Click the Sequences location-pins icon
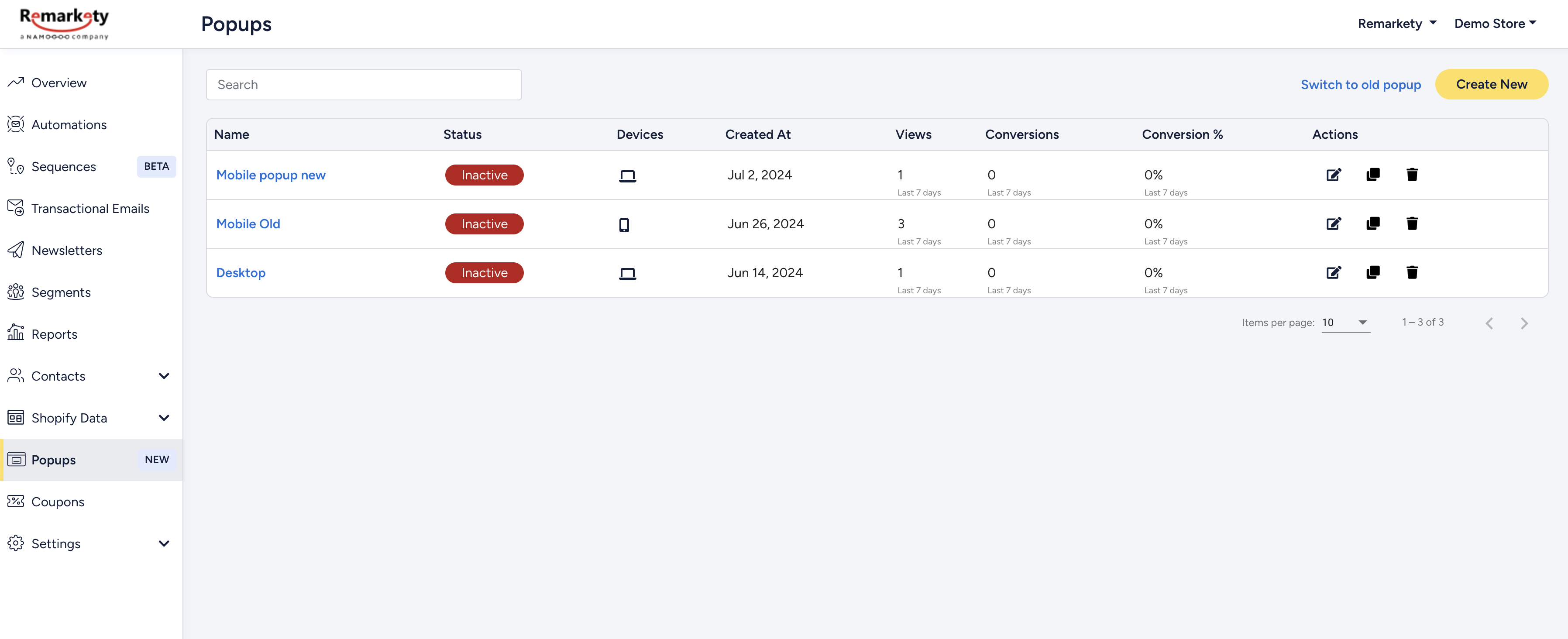The image size is (1568, 639). [x=16, y=166]
